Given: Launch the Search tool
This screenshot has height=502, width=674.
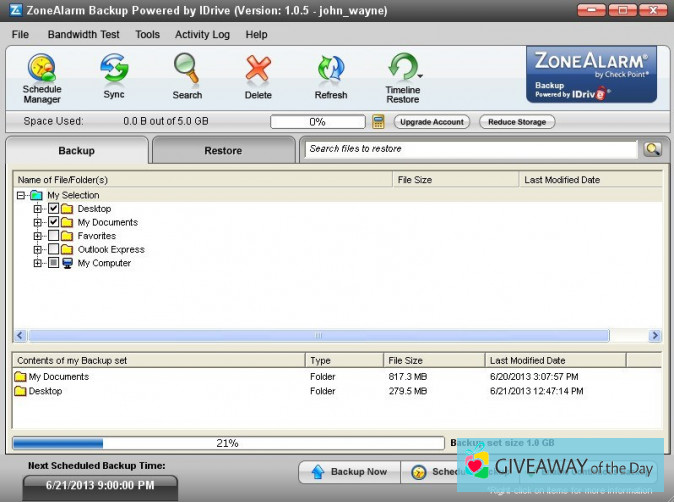Looking at the screenshot, I should (x=187, y=78).
